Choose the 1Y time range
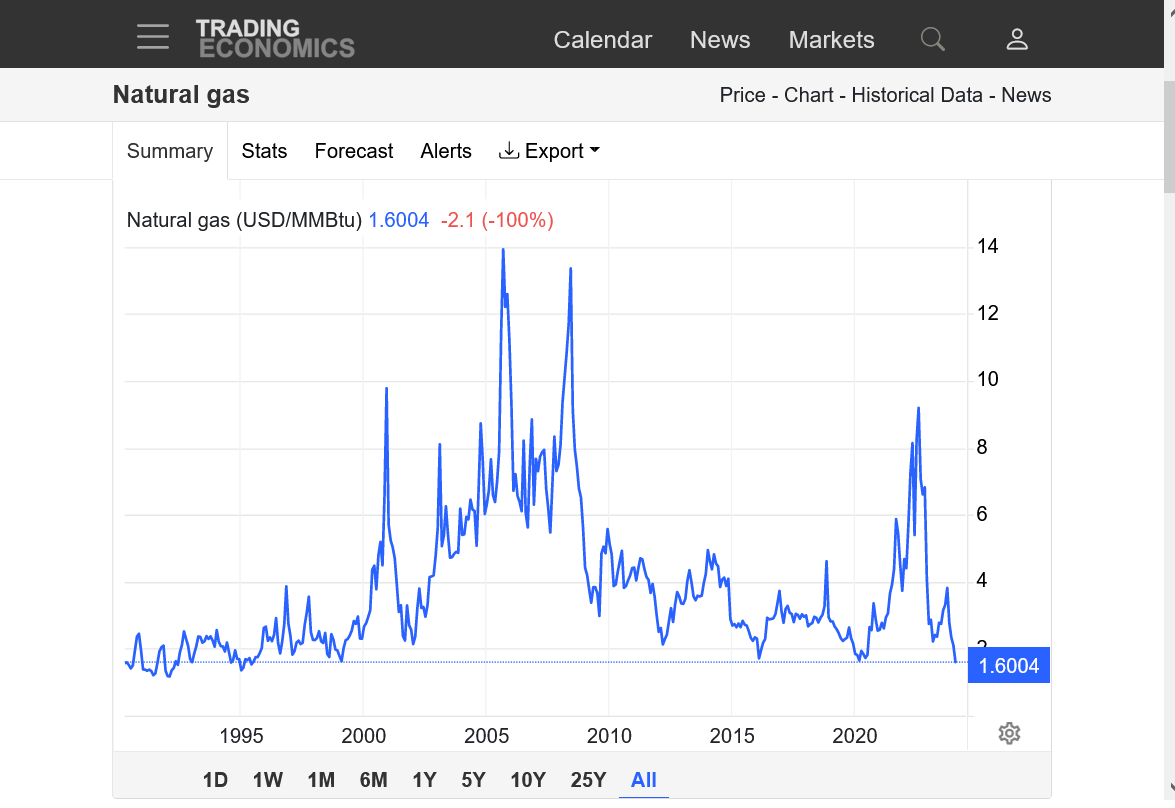 tap(424, 780)
